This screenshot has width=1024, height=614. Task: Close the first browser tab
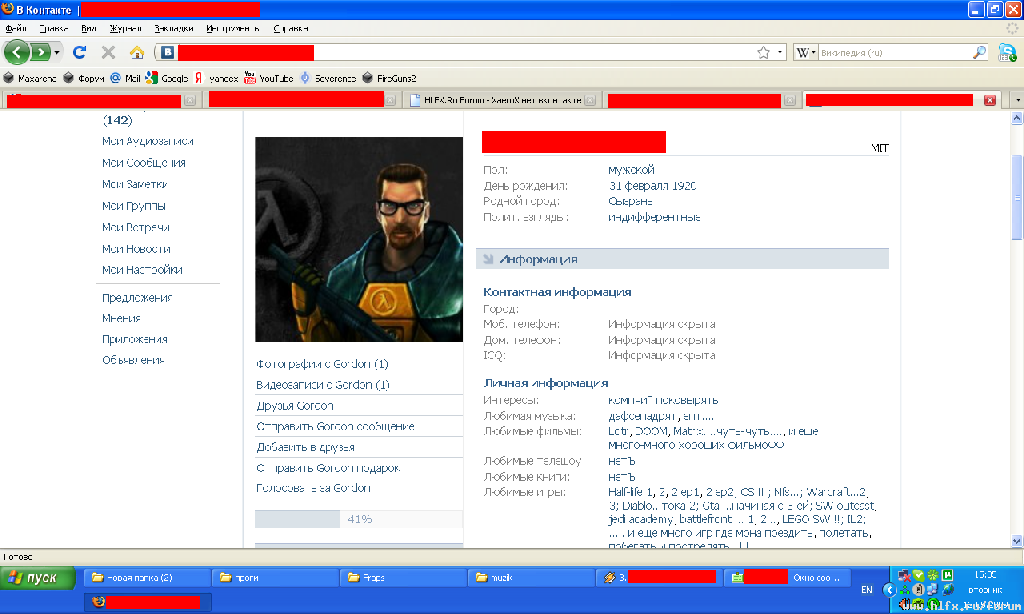click(x=189, y=100)
